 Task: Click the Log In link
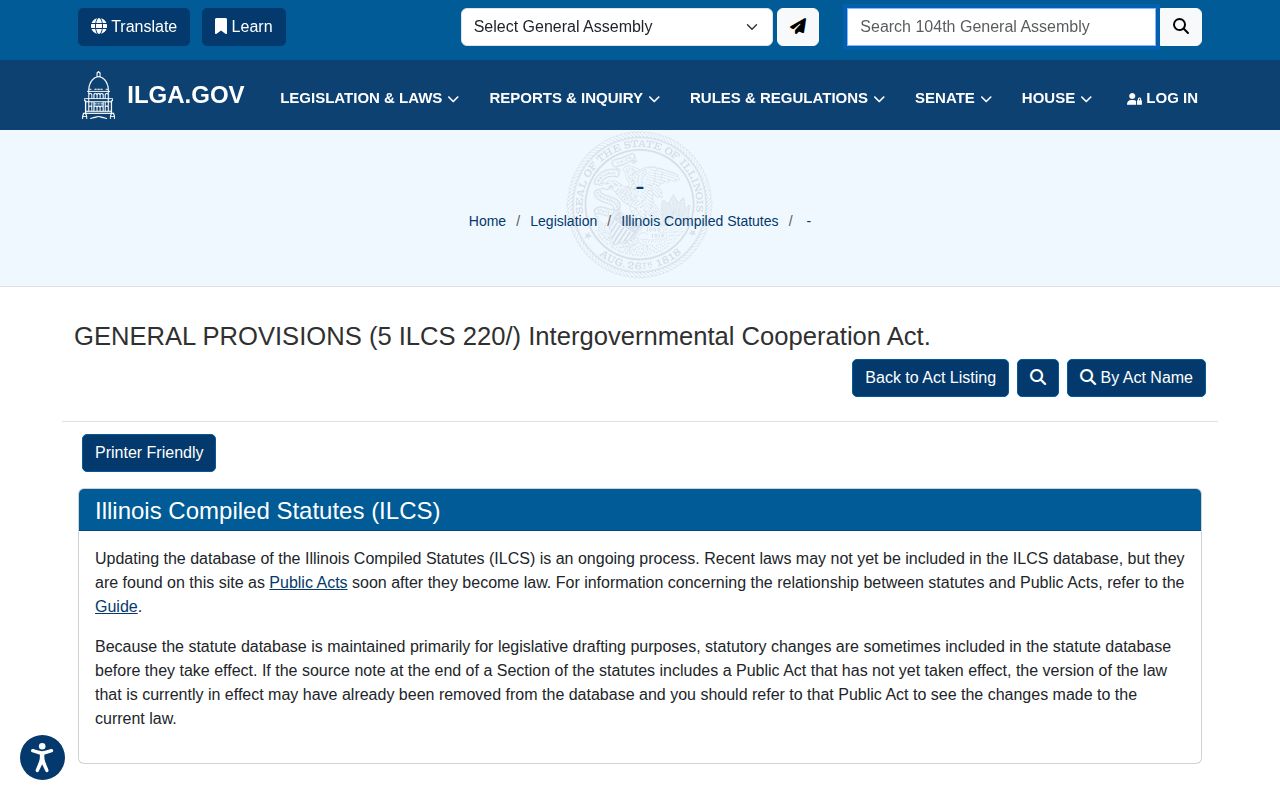1162,98
